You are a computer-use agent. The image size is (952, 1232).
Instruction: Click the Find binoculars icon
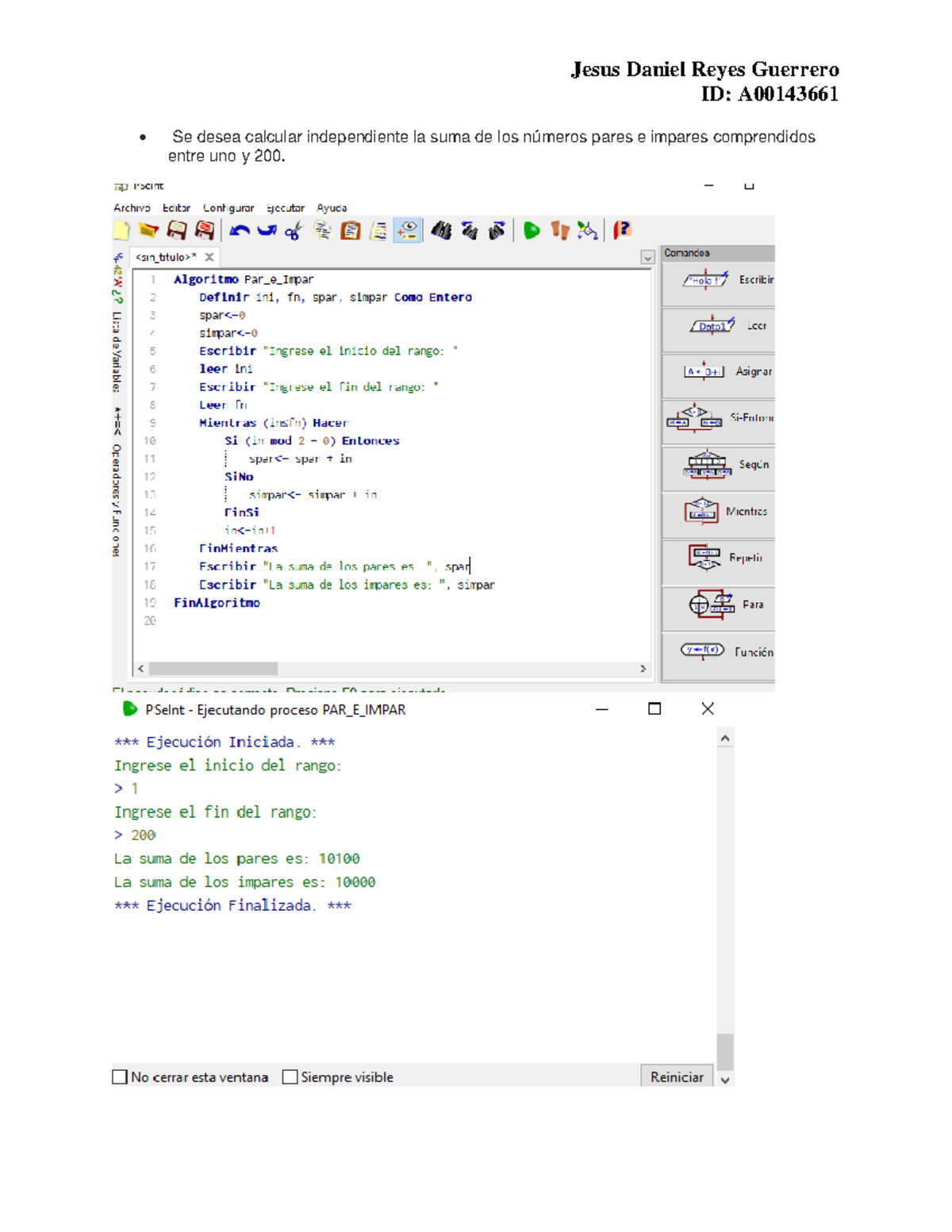pyautogui.click(x=441, y=231)
